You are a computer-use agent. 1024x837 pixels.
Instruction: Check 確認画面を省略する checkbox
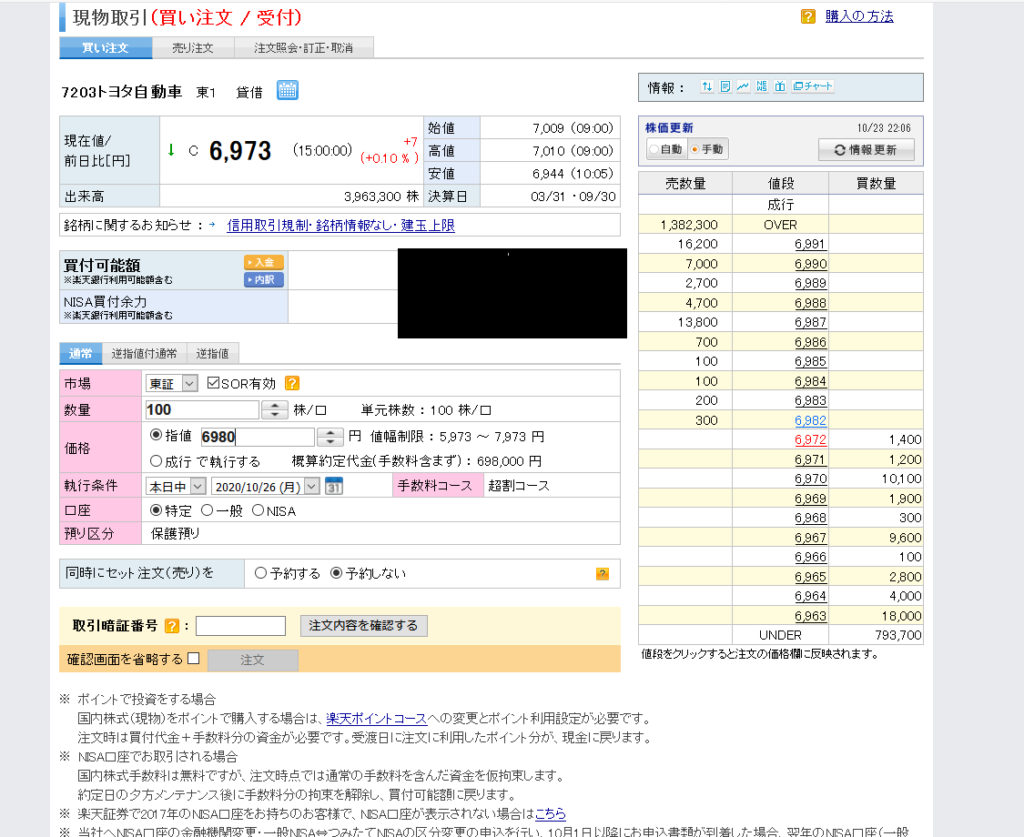coord(193,658)
